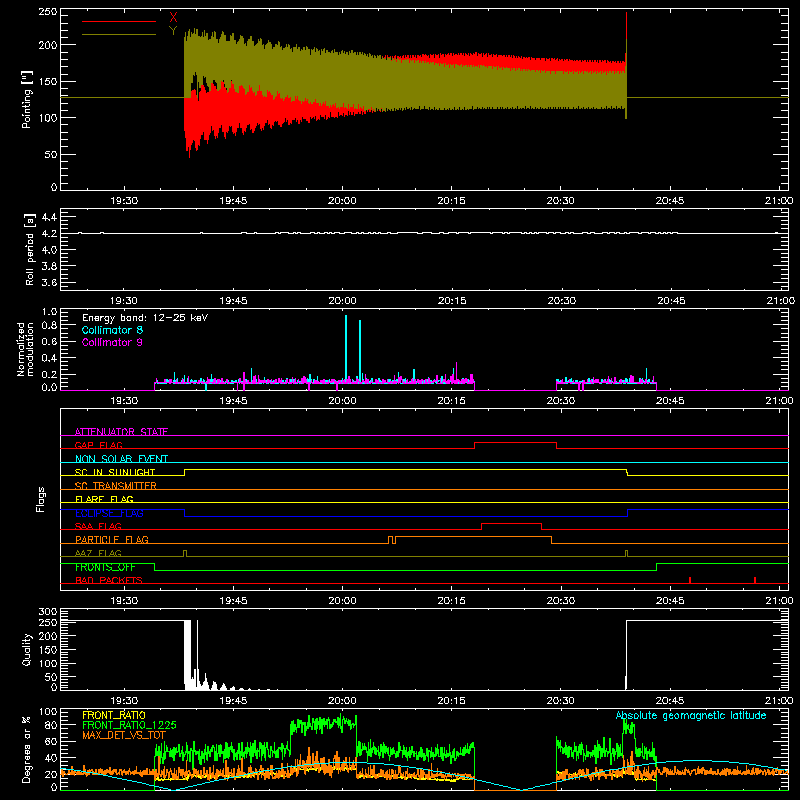Image resolution: width=800 pixels, height=800 pixels.
Task: Click the BAD_PACKETS flag label
Action: [109, 580]
